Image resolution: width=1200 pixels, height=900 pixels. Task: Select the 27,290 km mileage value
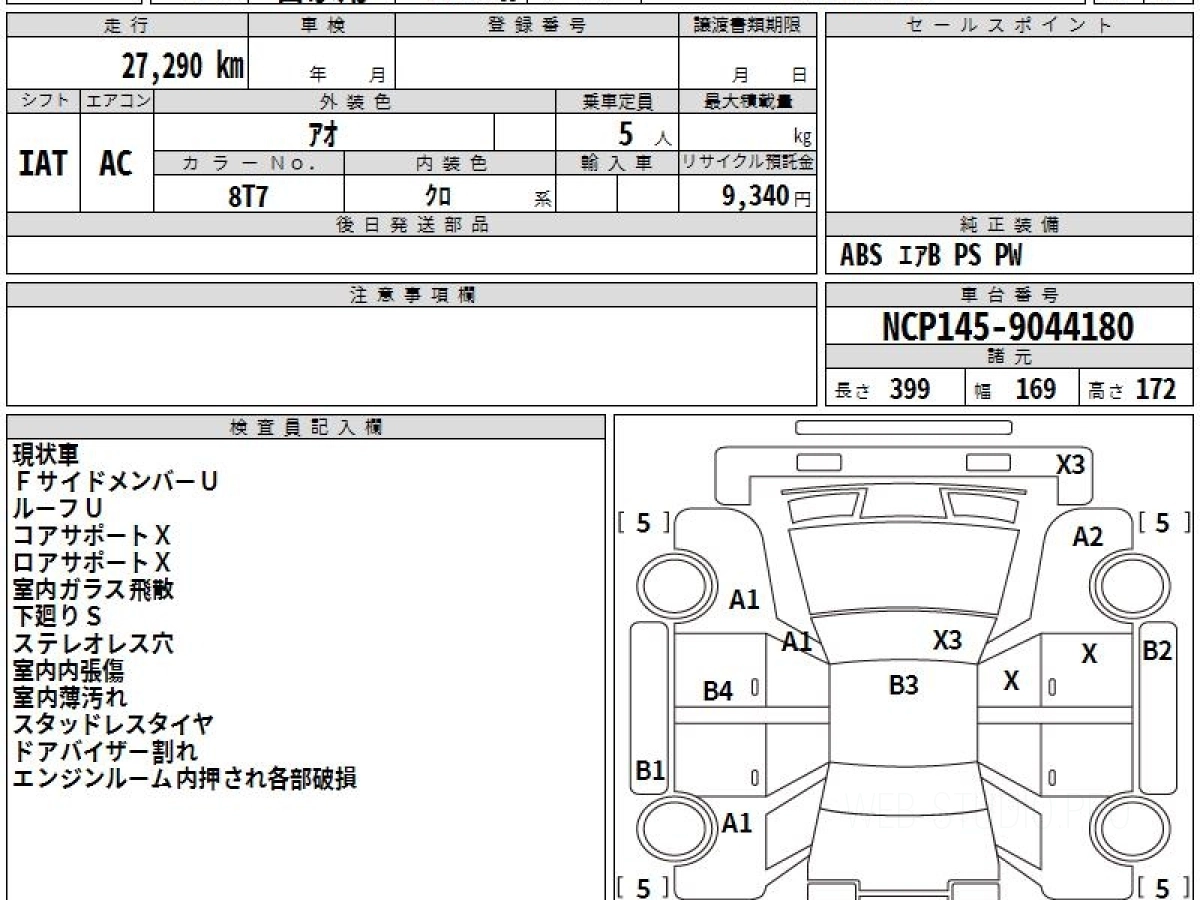183,66
